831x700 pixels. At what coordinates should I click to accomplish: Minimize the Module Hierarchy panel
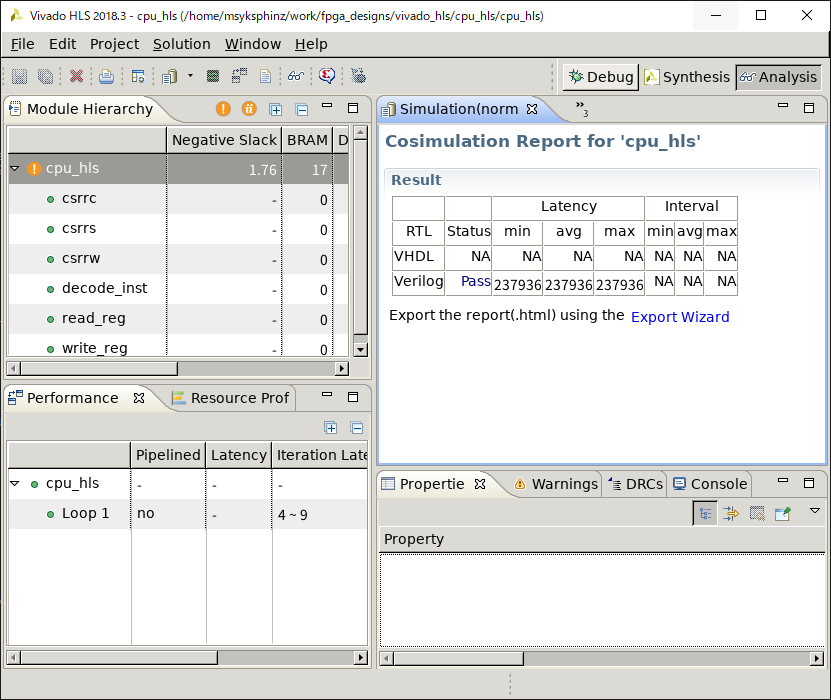coord(327,105)
